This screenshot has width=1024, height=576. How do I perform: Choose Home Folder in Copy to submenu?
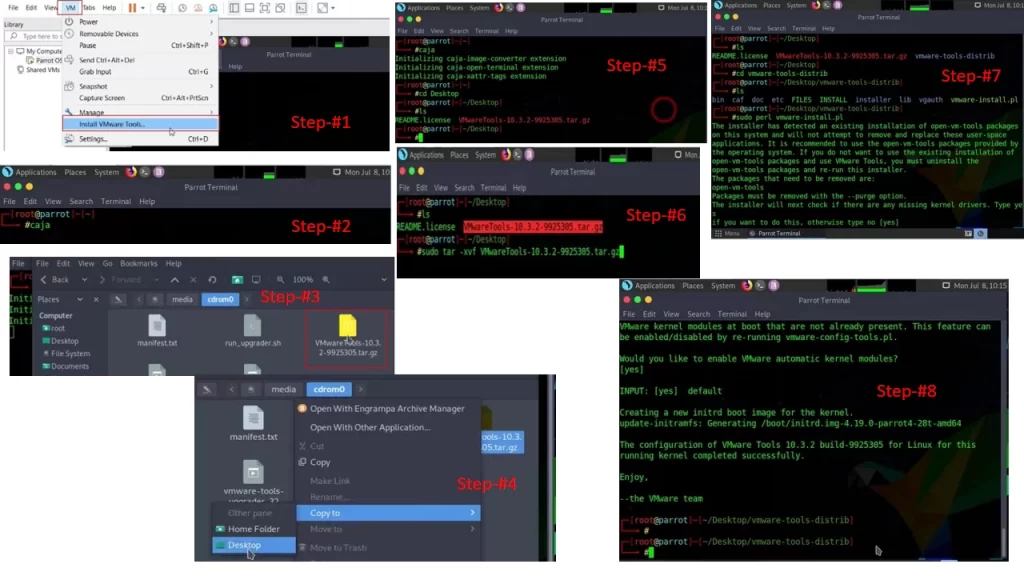pyautogui.click(x=253, y=529)
